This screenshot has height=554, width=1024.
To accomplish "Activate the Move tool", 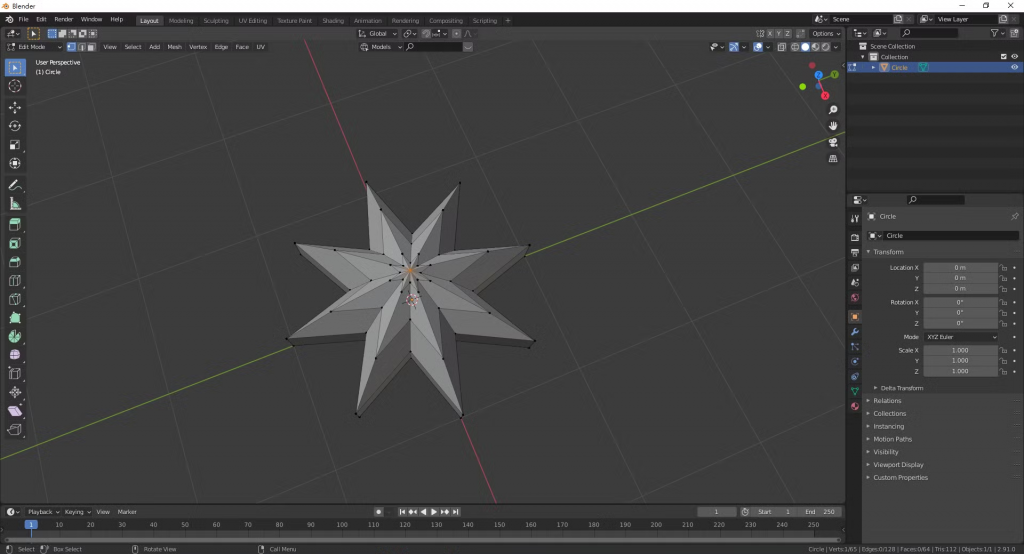I will [15, 107].
